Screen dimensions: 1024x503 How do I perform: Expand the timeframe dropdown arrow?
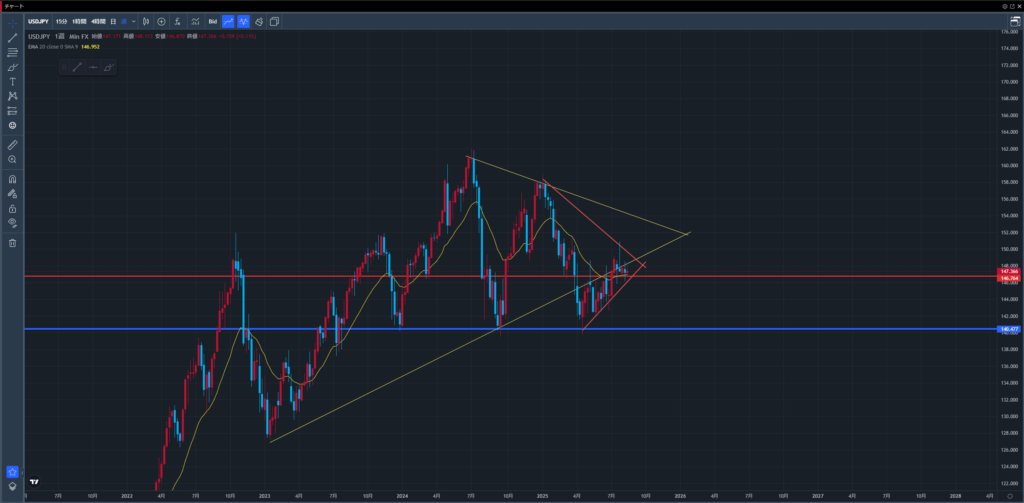tap(133, 22)
